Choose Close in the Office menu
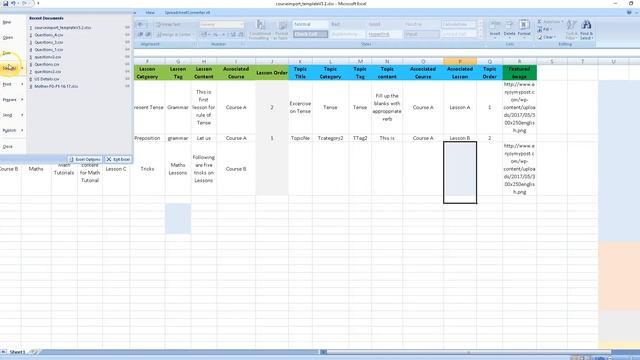The image size is (640, 360). tap(8, 147)
